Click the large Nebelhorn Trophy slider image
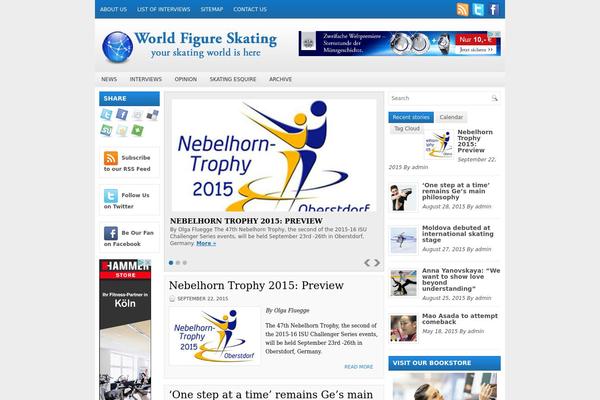The image size is (600, 400). tap(274, 155)
